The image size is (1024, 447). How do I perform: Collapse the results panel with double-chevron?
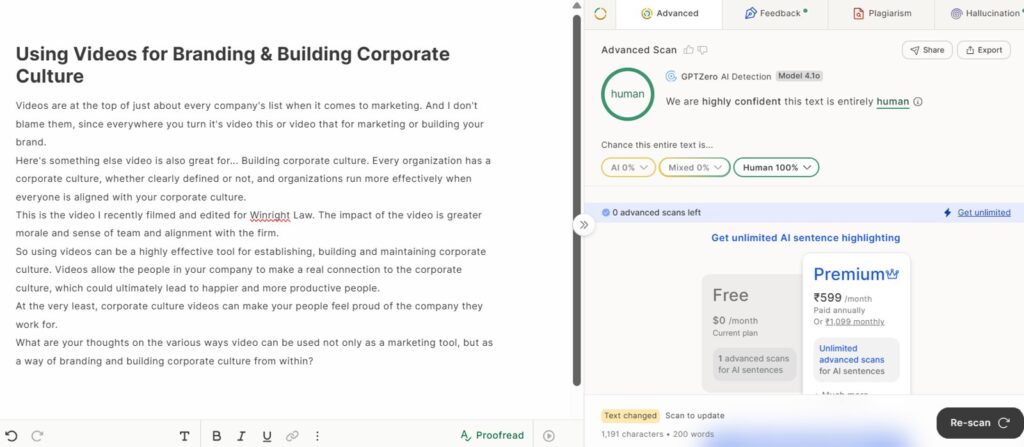coord(584,225)
